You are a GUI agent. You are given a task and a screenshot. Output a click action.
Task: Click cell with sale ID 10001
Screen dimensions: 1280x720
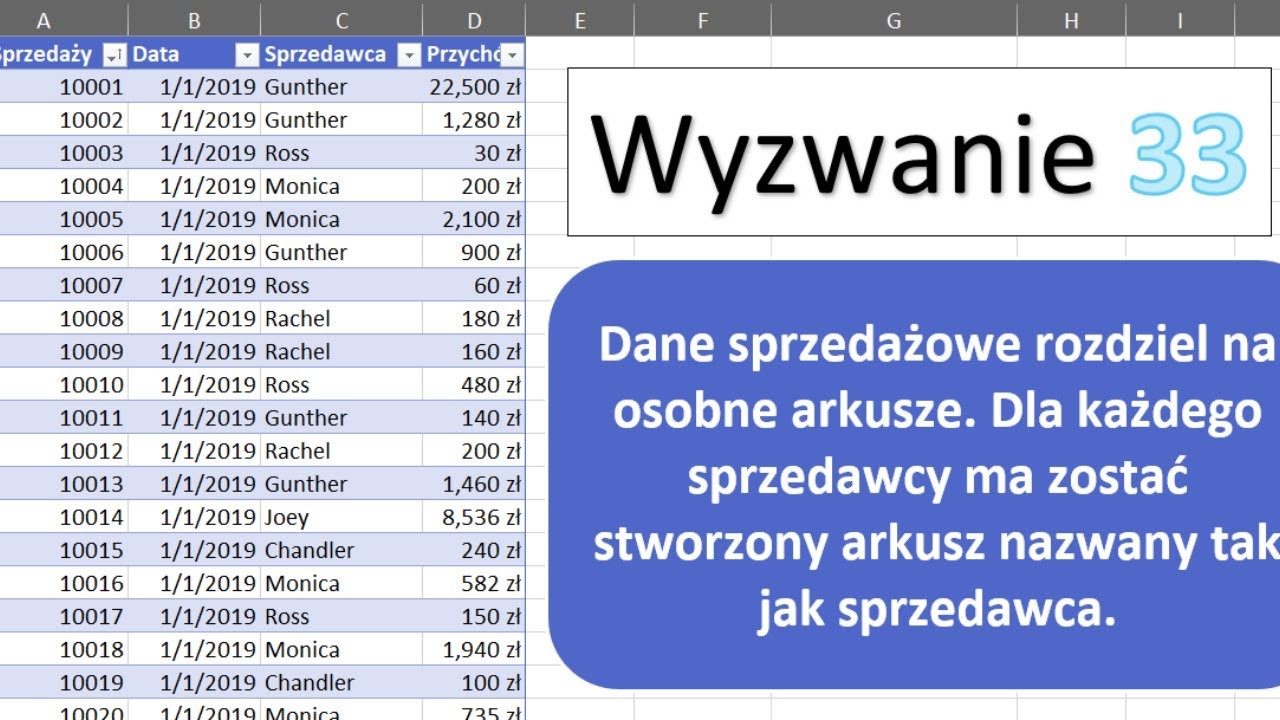coord(64,87)
